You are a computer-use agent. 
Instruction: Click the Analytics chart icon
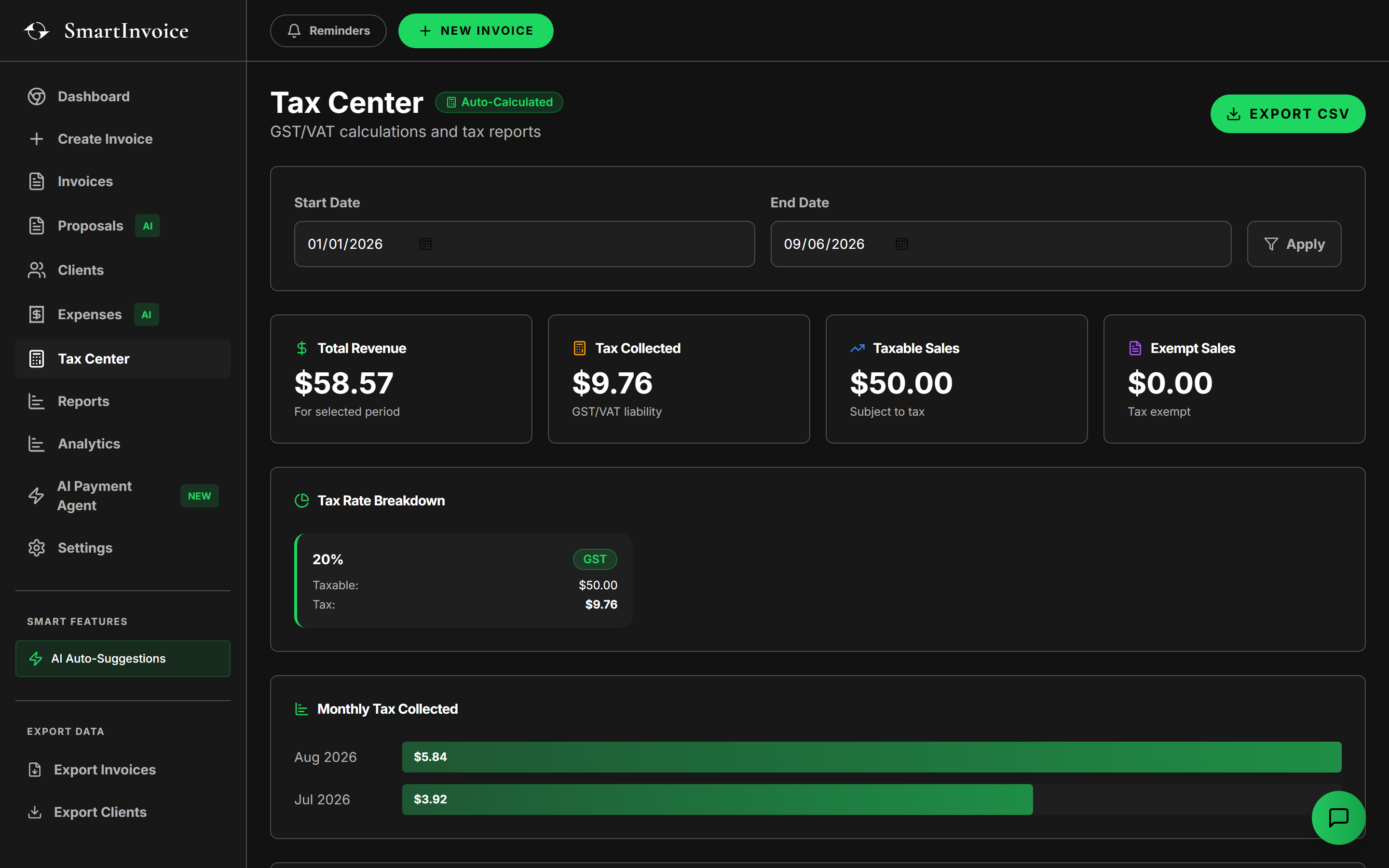[x=37, y=444]
